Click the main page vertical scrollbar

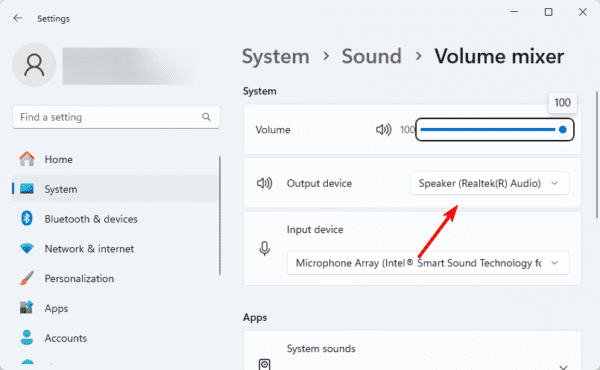(597, 155)
